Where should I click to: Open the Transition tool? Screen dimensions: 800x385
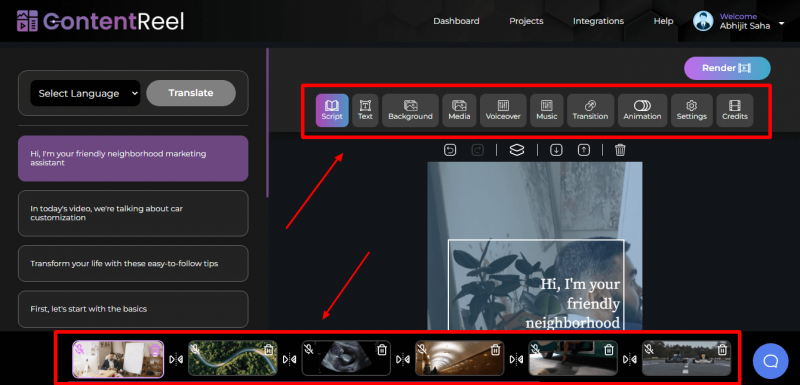coord(590,110)
